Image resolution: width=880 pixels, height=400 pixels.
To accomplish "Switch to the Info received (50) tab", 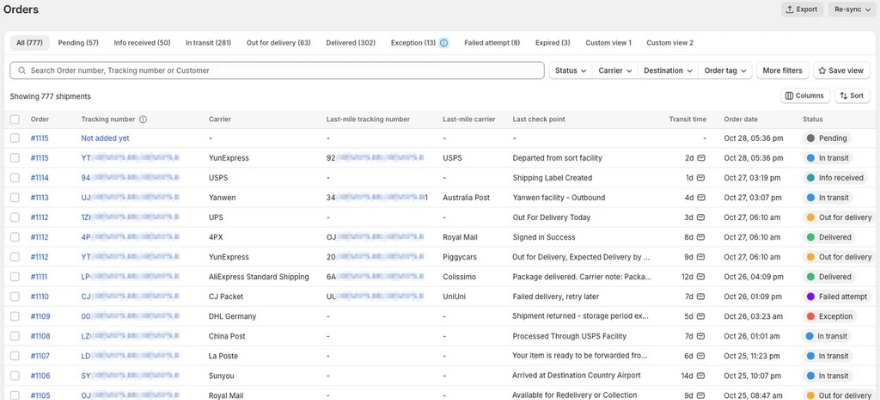I will click(x=142, y=43).
